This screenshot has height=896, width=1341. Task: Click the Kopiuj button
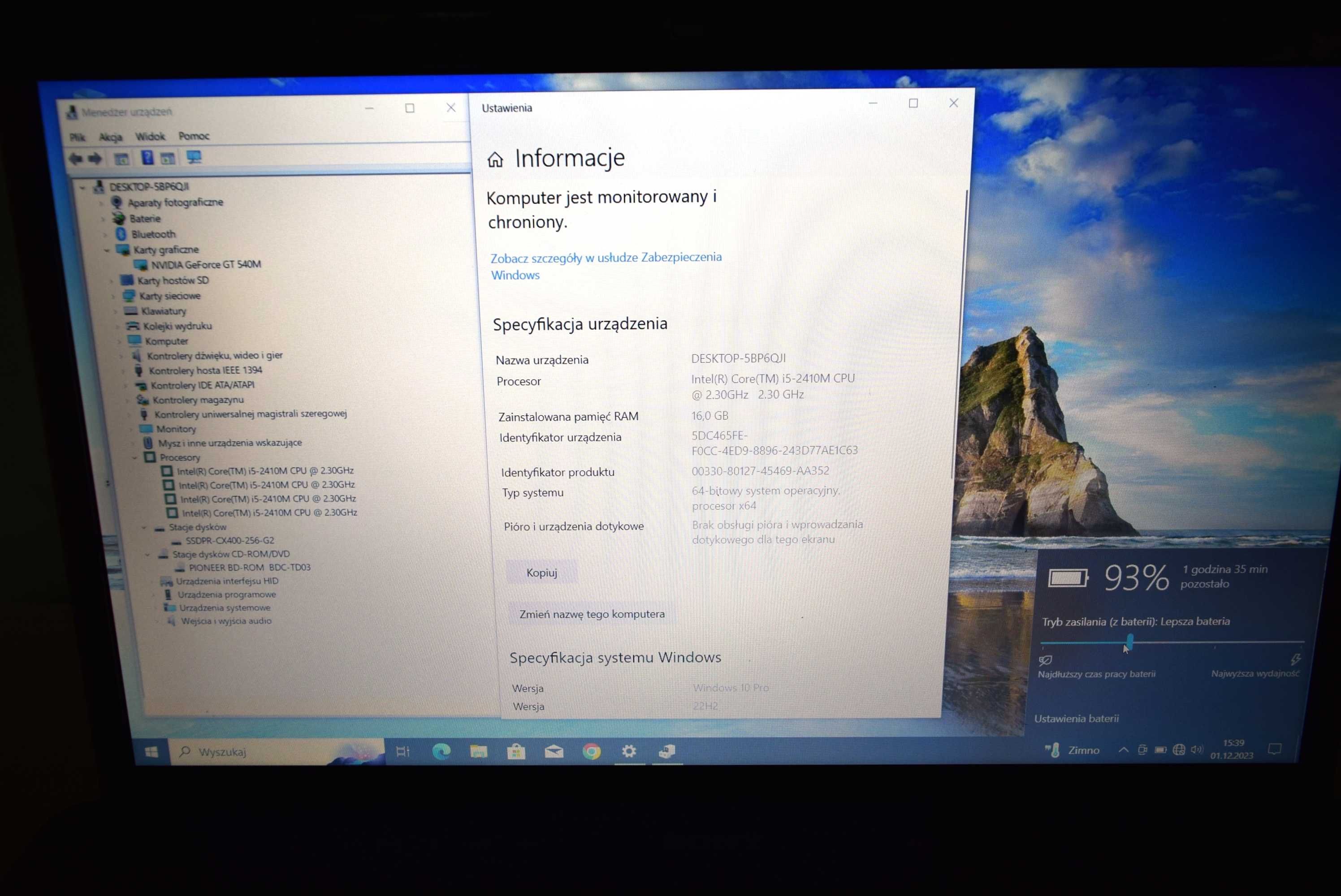point(541,573)
